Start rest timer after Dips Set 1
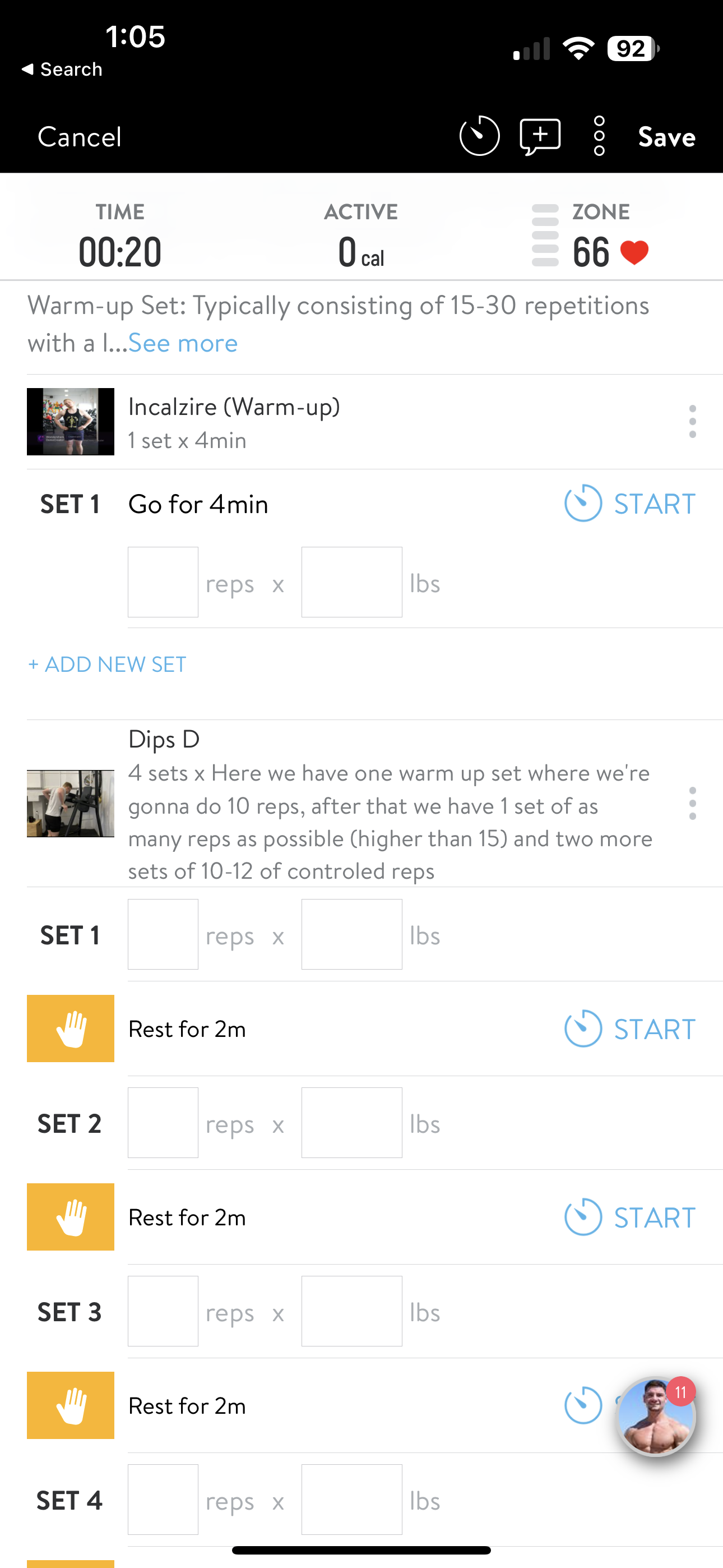Screen dimensions: 723x1568 (630, 1029)
